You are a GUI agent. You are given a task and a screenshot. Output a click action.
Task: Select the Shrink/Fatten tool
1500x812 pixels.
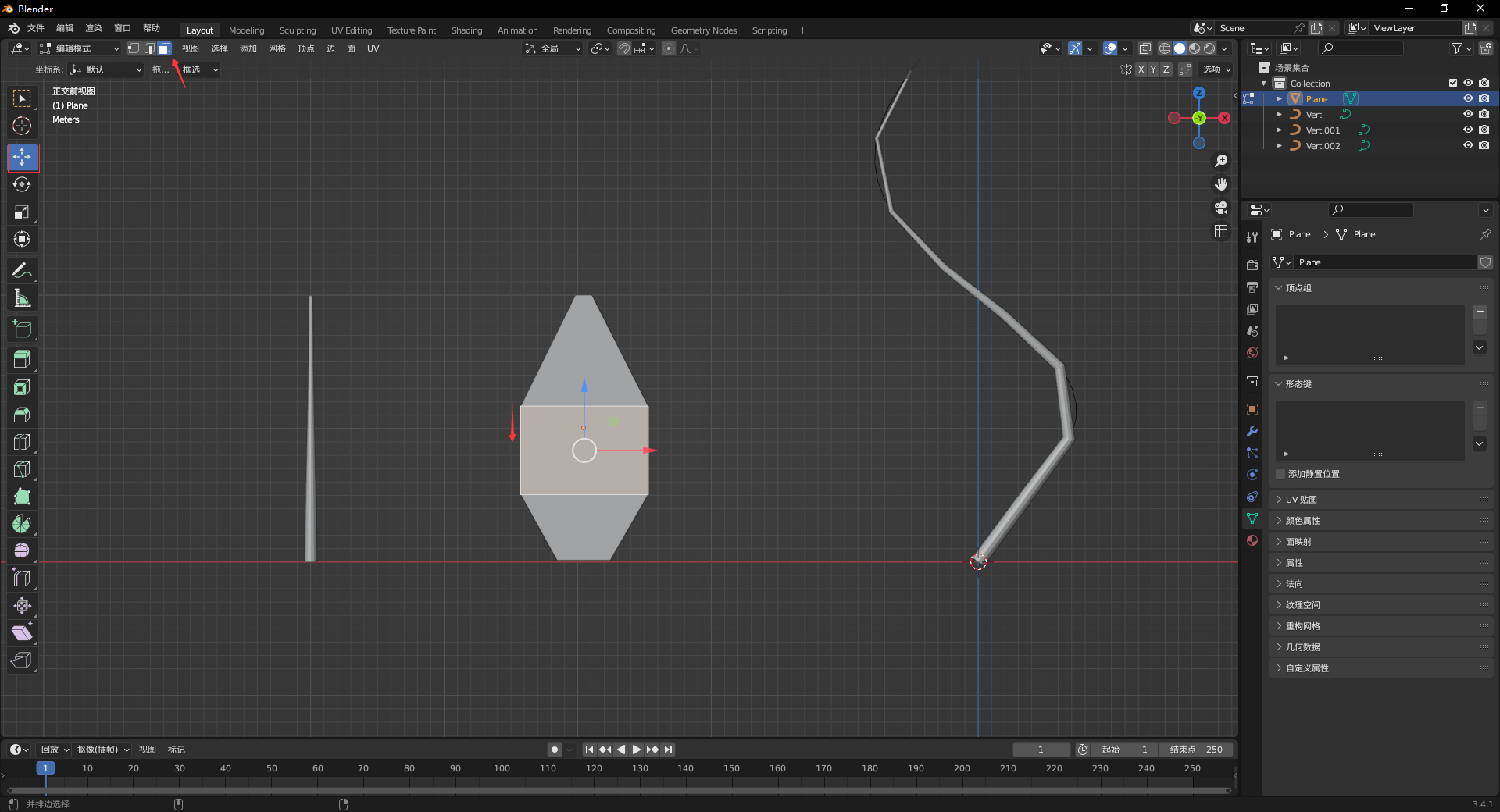pyautogui.click(x=22, y=606)
